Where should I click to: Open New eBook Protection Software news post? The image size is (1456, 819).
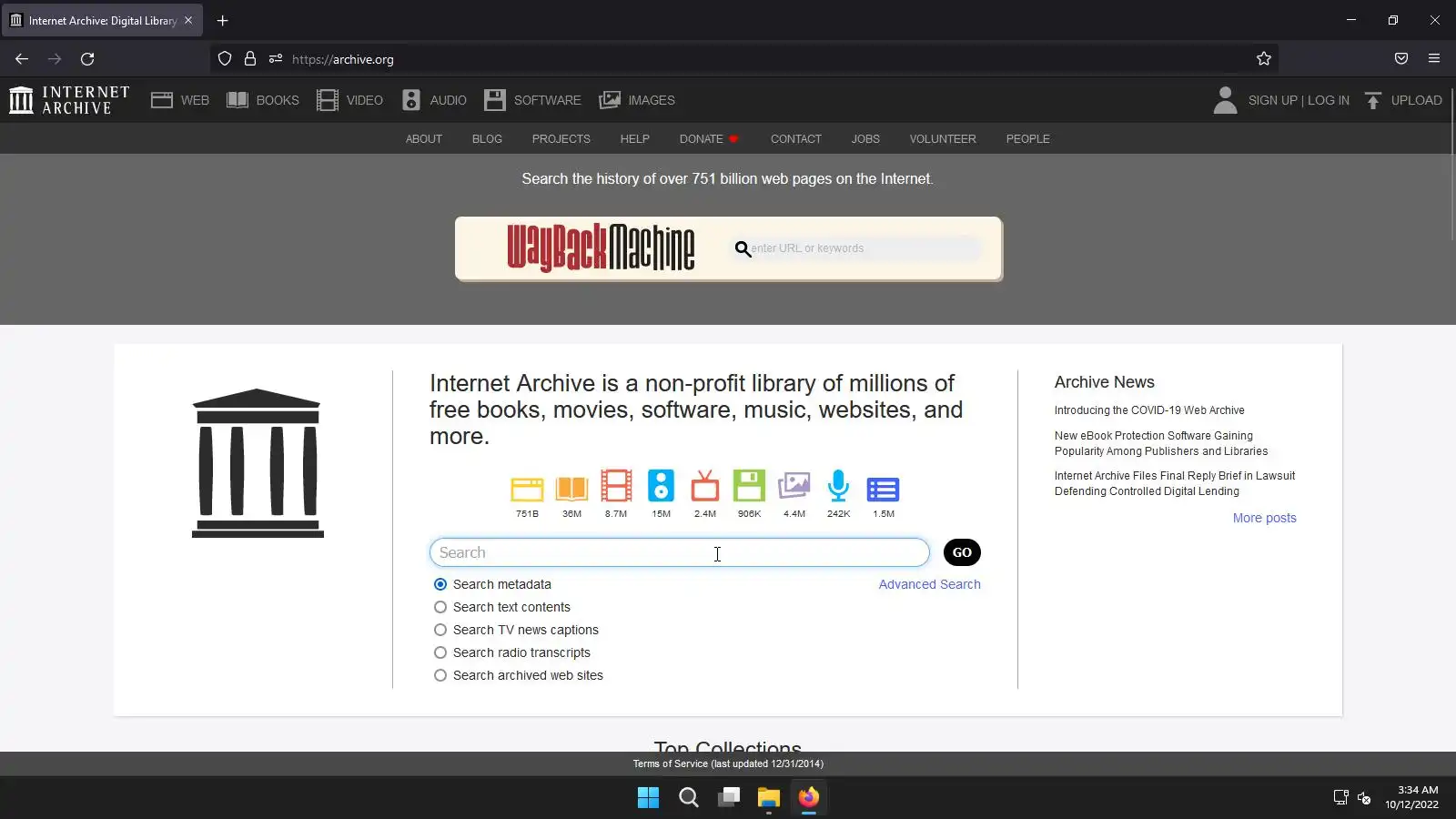point(1161,443)
